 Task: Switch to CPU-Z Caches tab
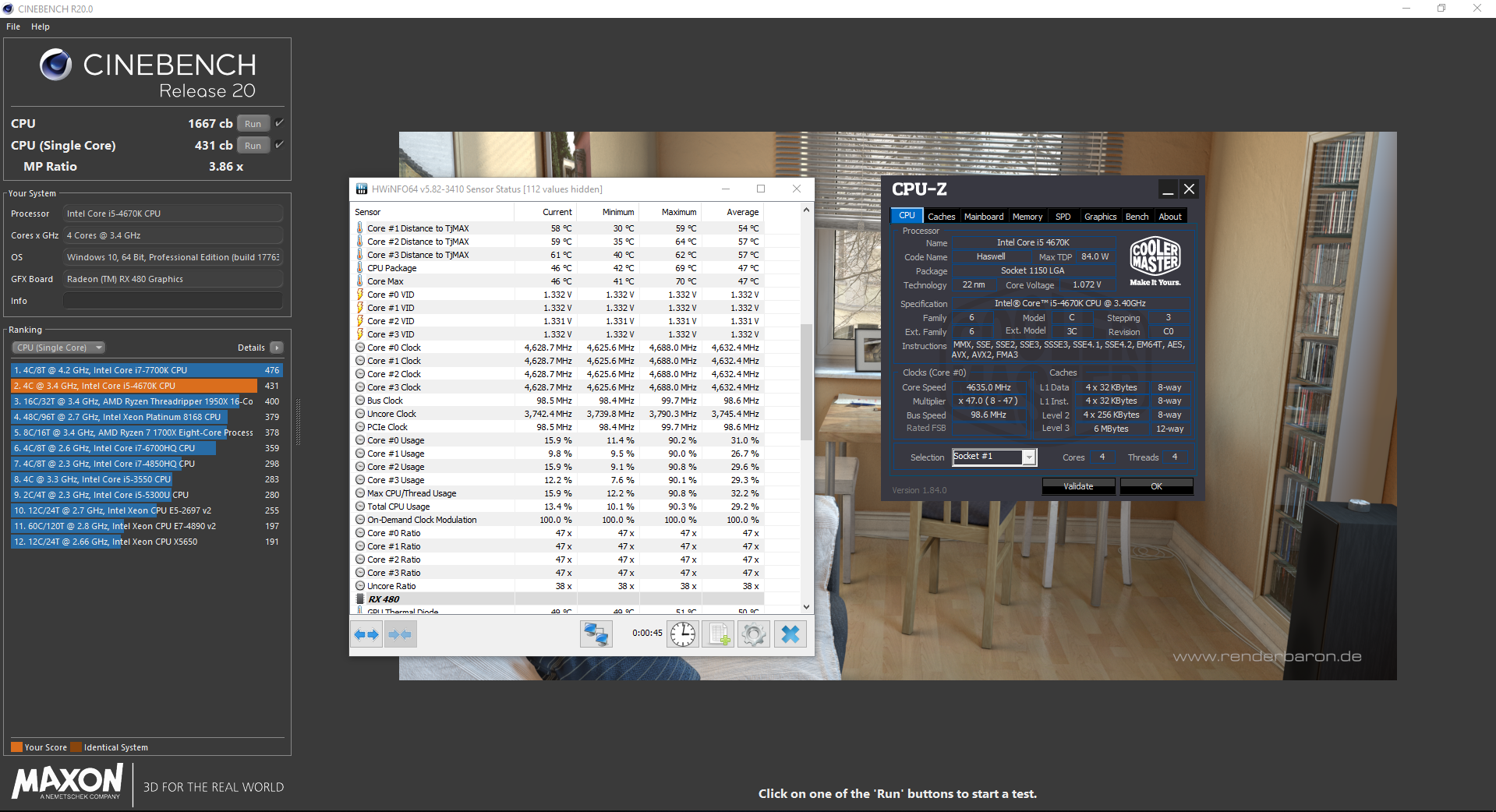click(x=941, y=217)
